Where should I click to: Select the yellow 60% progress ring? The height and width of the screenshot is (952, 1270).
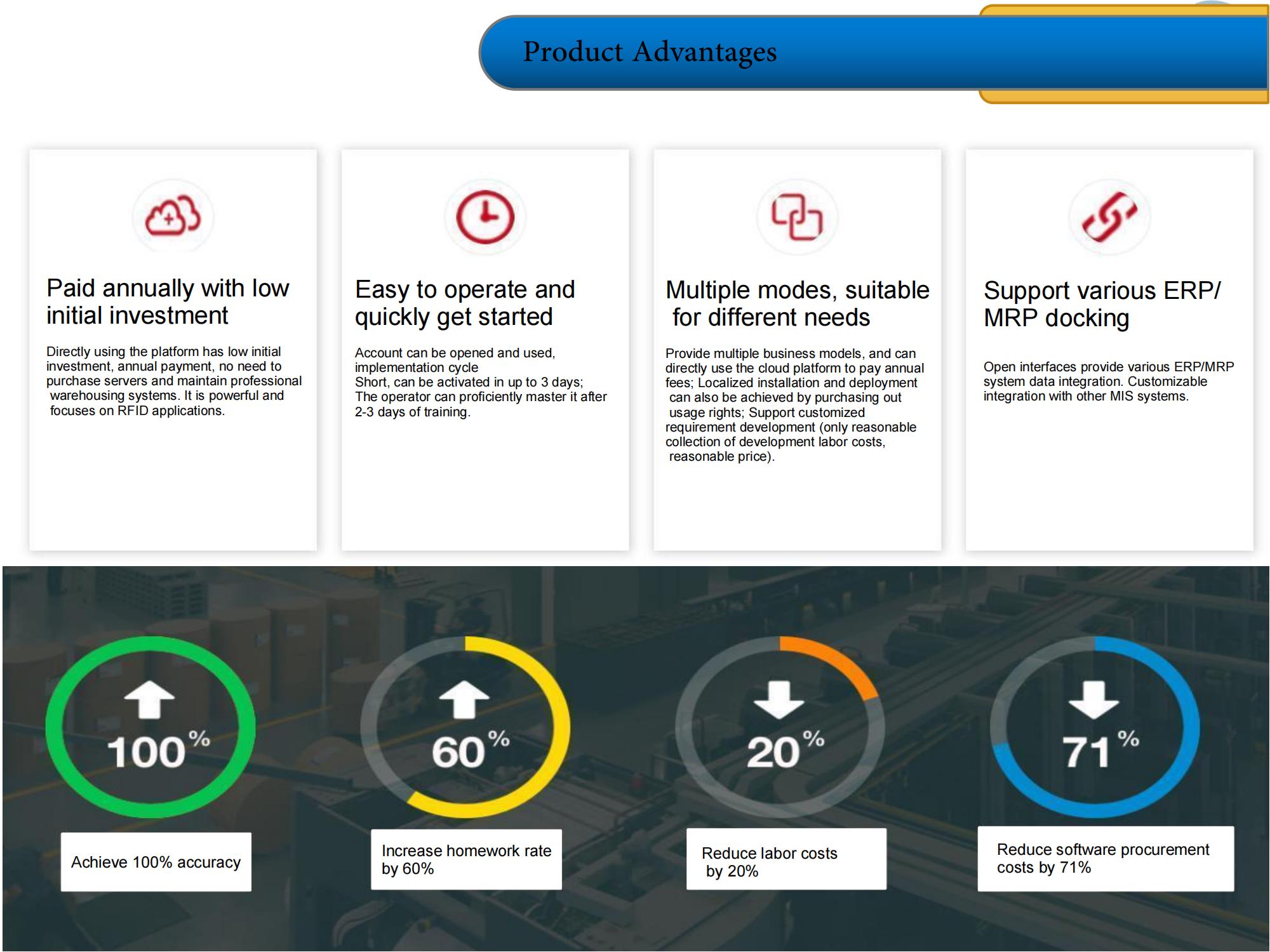tap(465, 727)
